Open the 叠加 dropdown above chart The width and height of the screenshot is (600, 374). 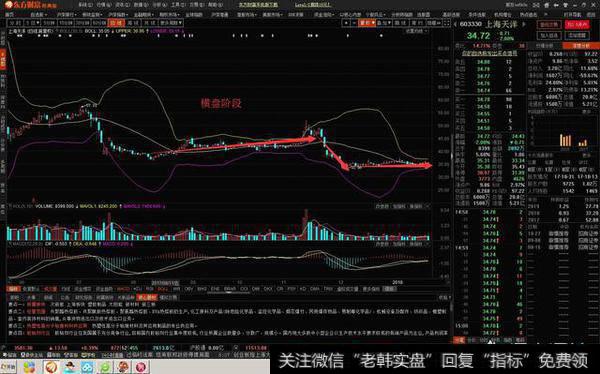tap(383, 23)
